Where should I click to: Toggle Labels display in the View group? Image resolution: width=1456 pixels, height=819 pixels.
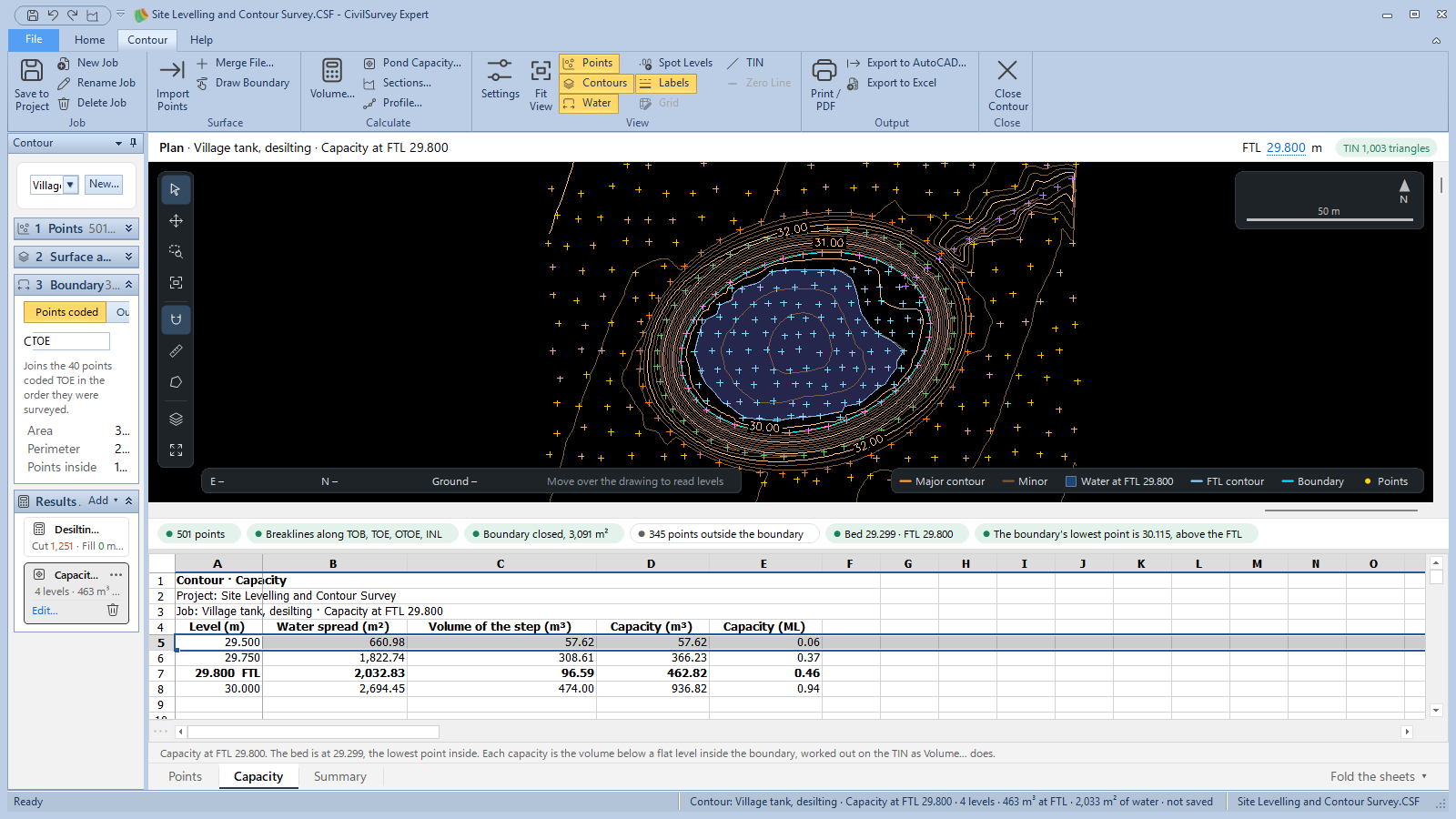[x=665, y=83]
